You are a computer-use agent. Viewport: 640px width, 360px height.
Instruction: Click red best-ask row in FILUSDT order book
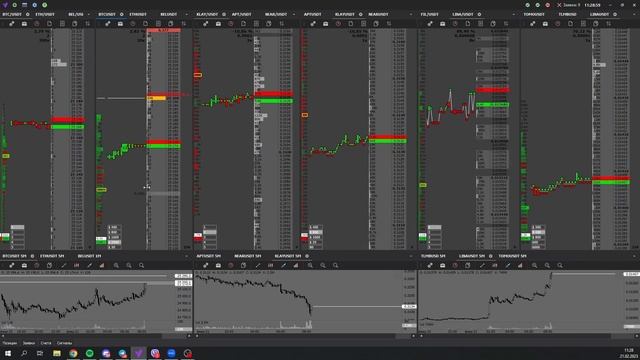(492, 90)
